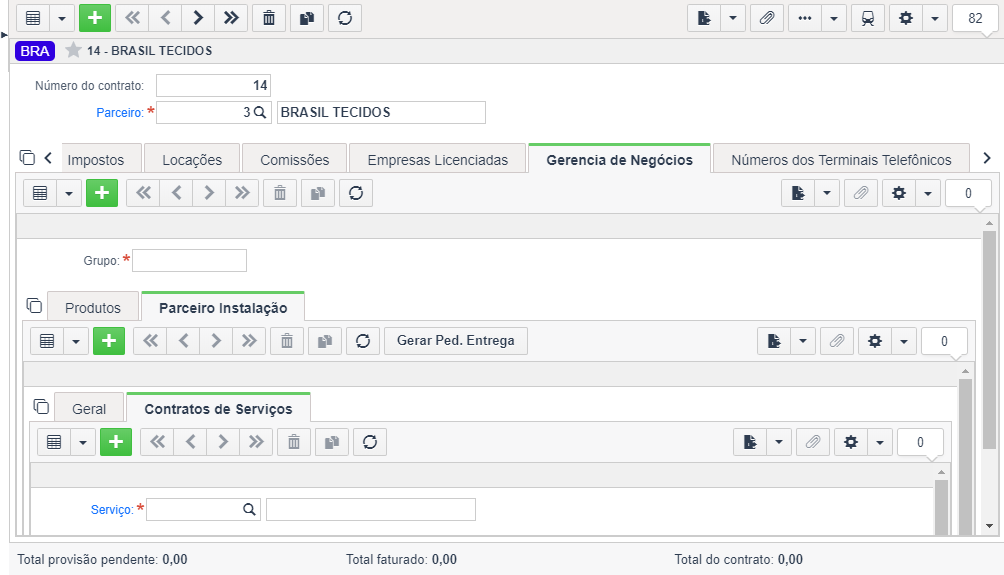Viewport: 1004px width, 575px height.
Task: Focus the Grupo input field
Action: pyautogui.click(x=190, y=261)
